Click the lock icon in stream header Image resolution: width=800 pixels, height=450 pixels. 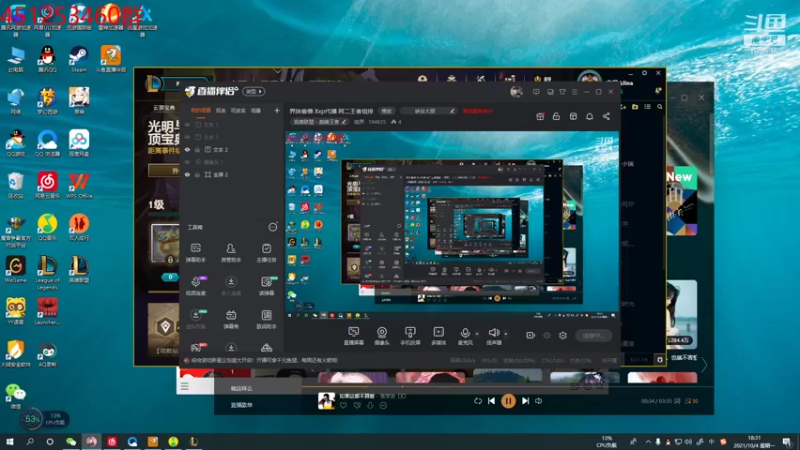(x=556, y=116)
